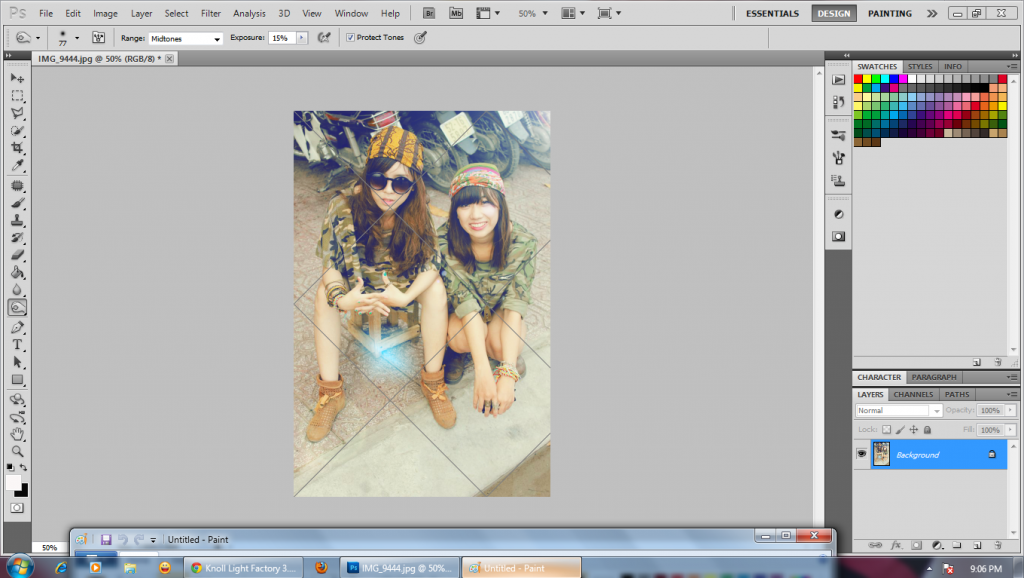The height and width of the screenshot is (578, 1024).
Task: Toggle tablet pressure control for size
Action: 421,38
